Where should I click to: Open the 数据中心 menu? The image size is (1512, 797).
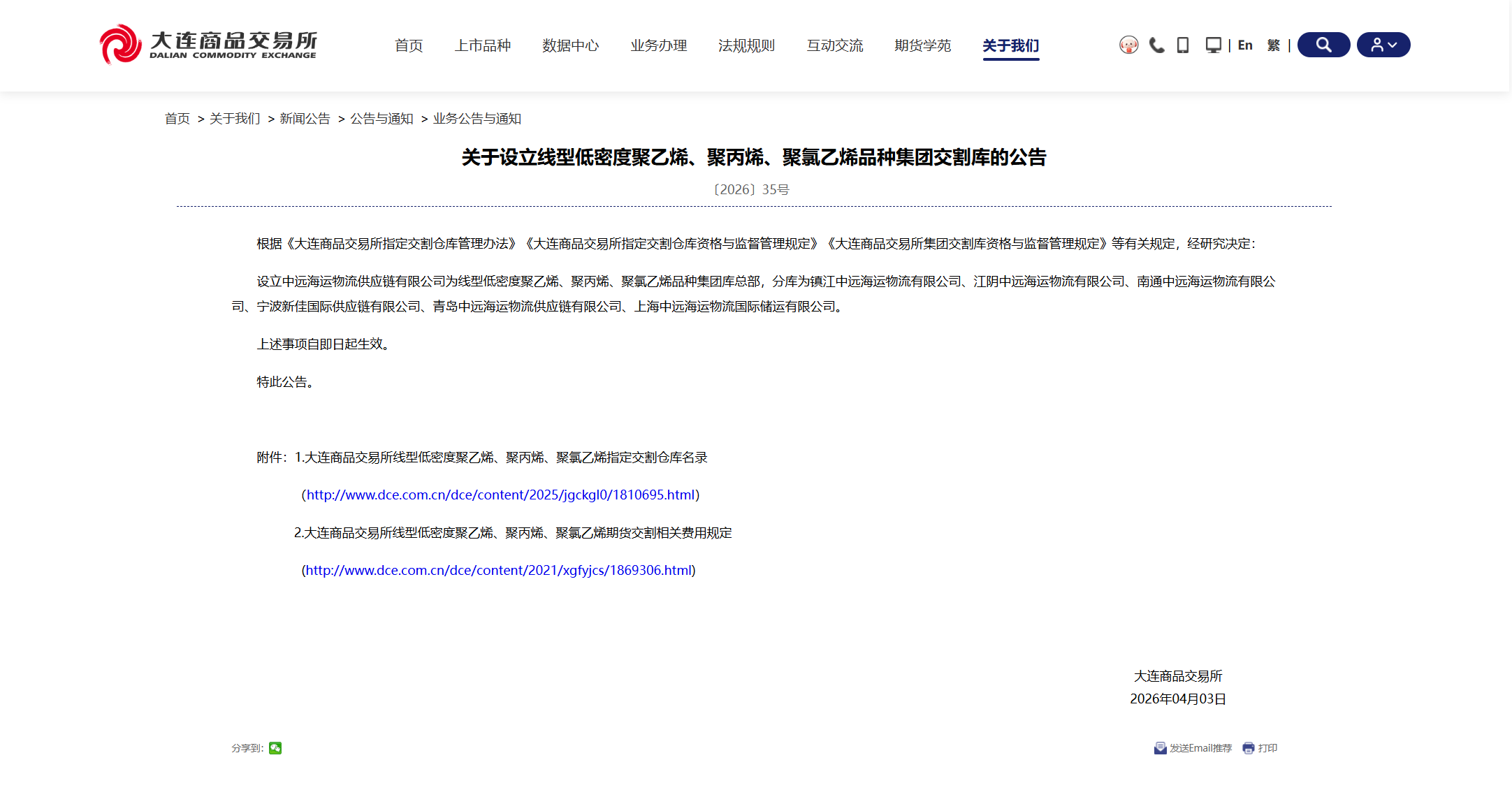click(570, 45)
